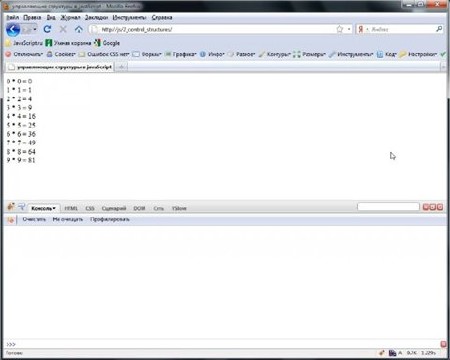Go to the home page via the house icon
Screen dimensions: 450x360
point(79,29)
